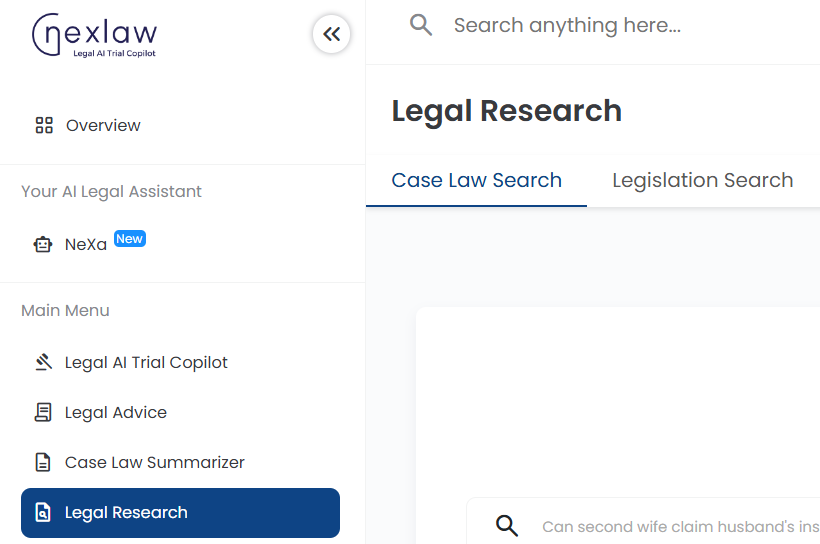Click the New badge beside NeXa

(130, 238)
